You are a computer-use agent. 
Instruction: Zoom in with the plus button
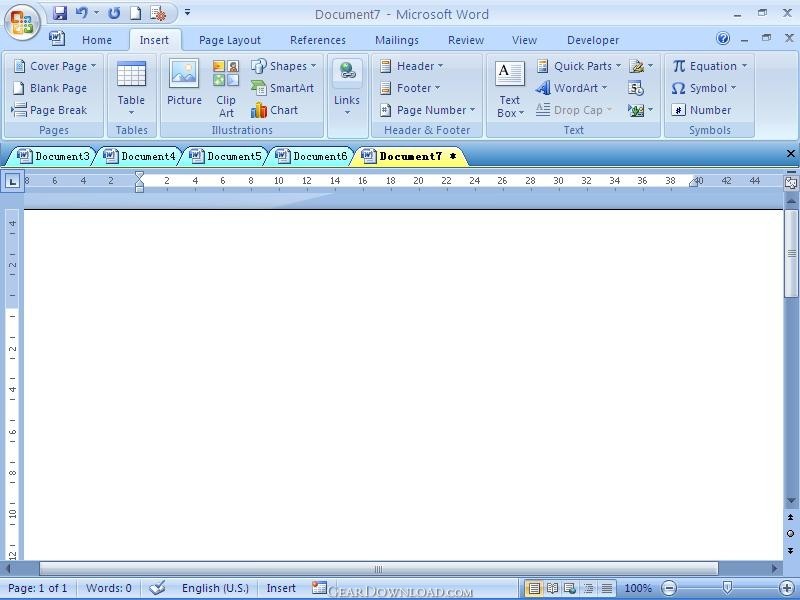click(x=787, y=588)
